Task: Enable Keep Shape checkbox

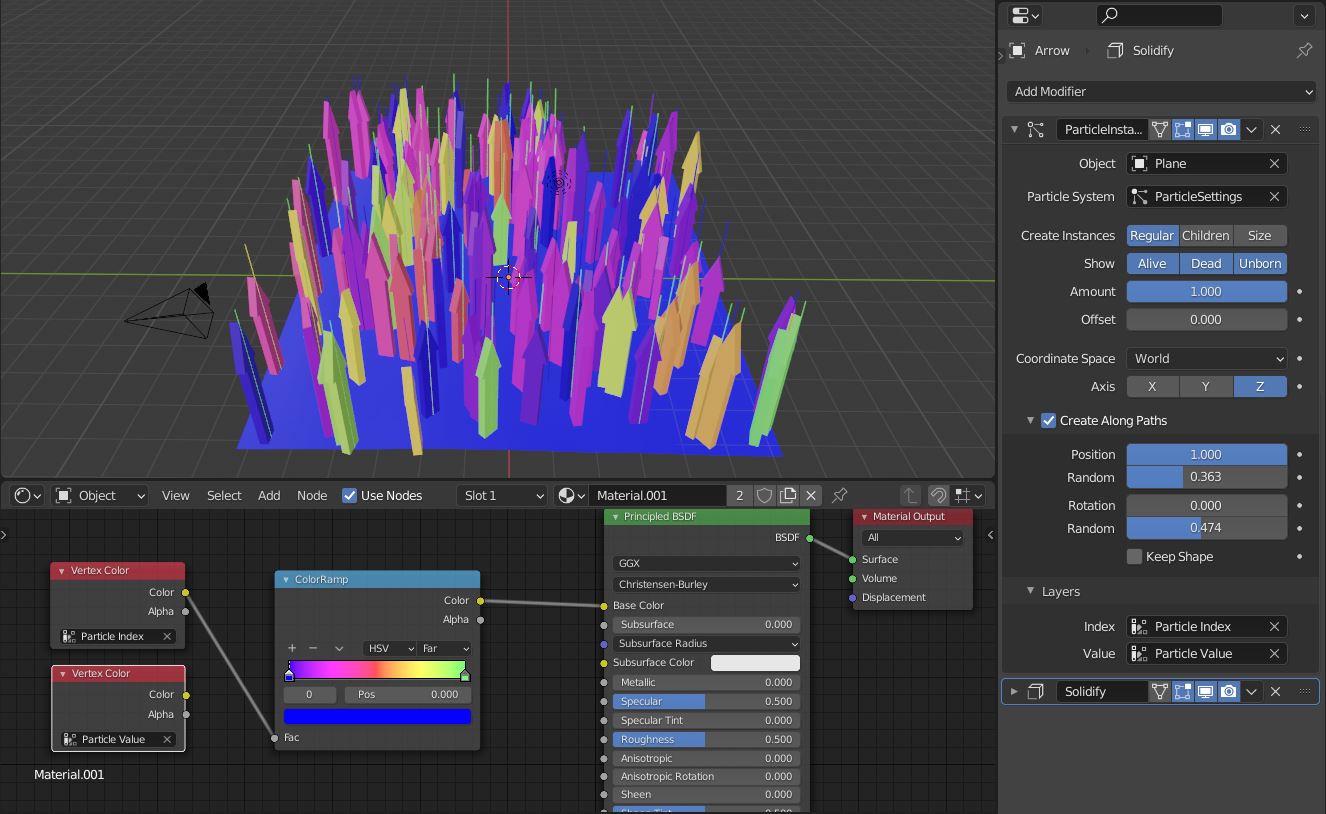Action: (x=1134, y=556)
